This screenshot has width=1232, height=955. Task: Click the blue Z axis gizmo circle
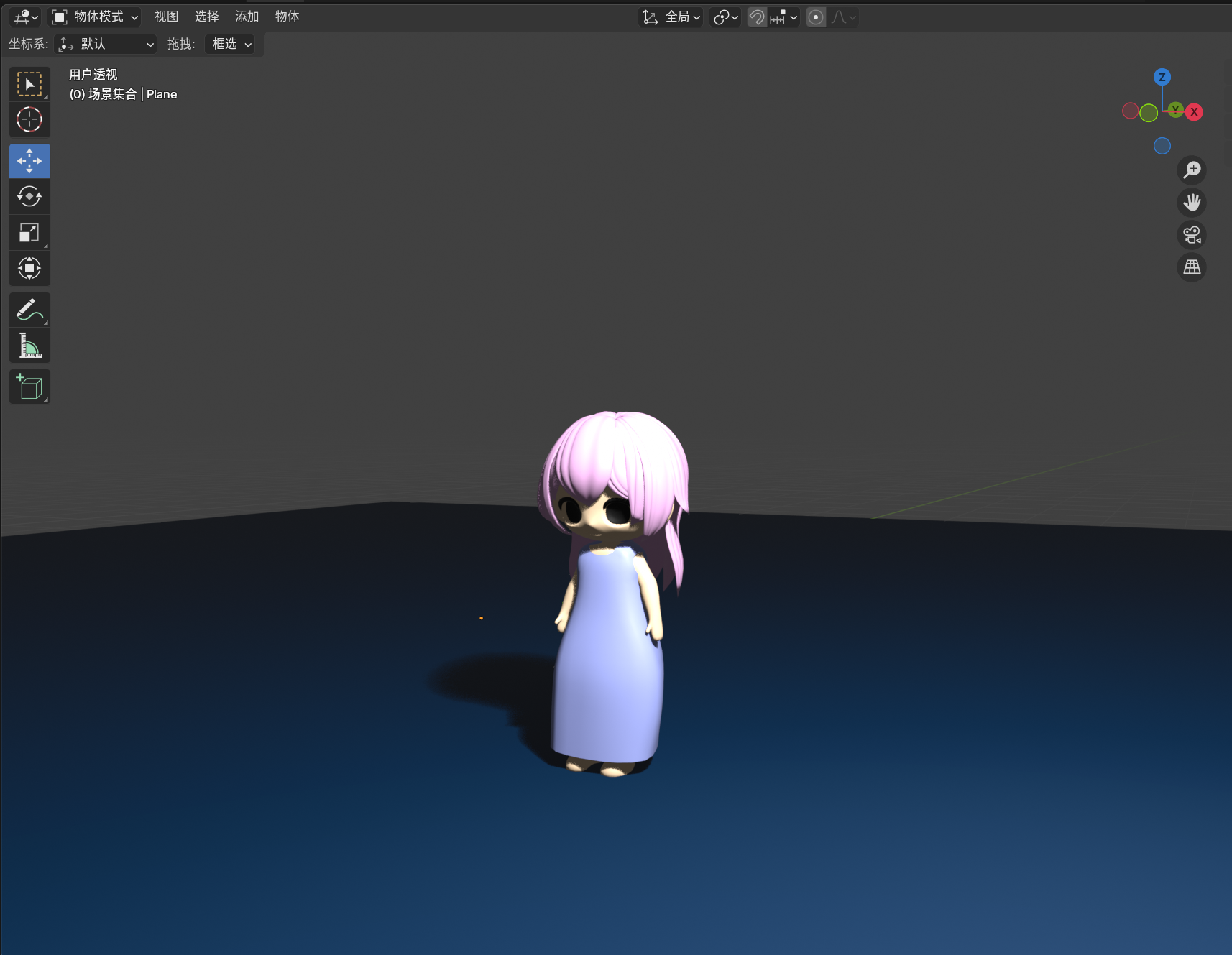(1162, 77)
